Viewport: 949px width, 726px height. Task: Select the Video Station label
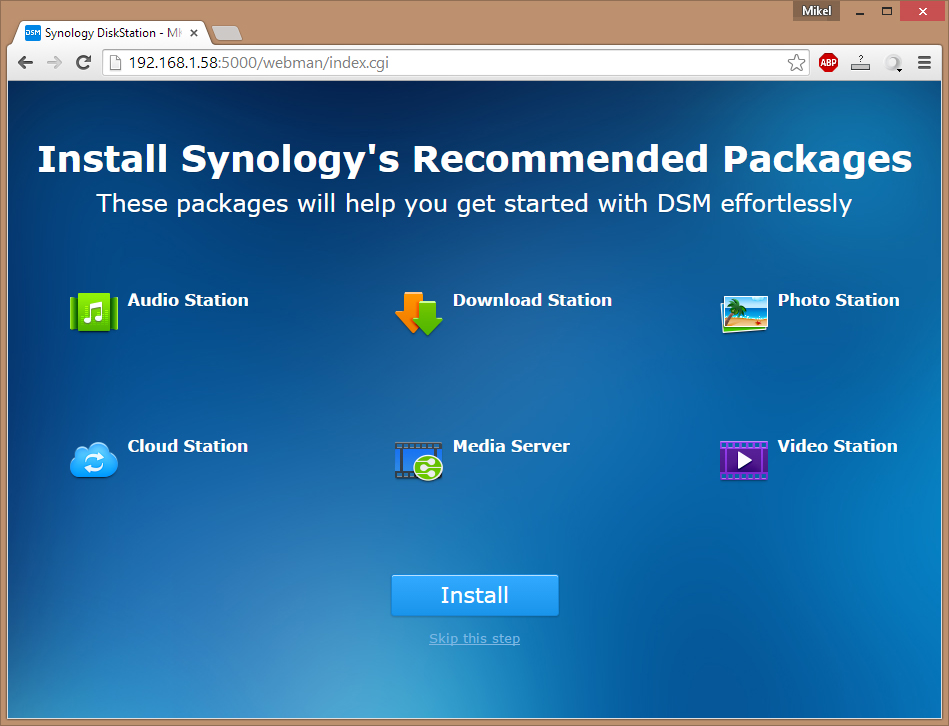click(x=838, y=446)
